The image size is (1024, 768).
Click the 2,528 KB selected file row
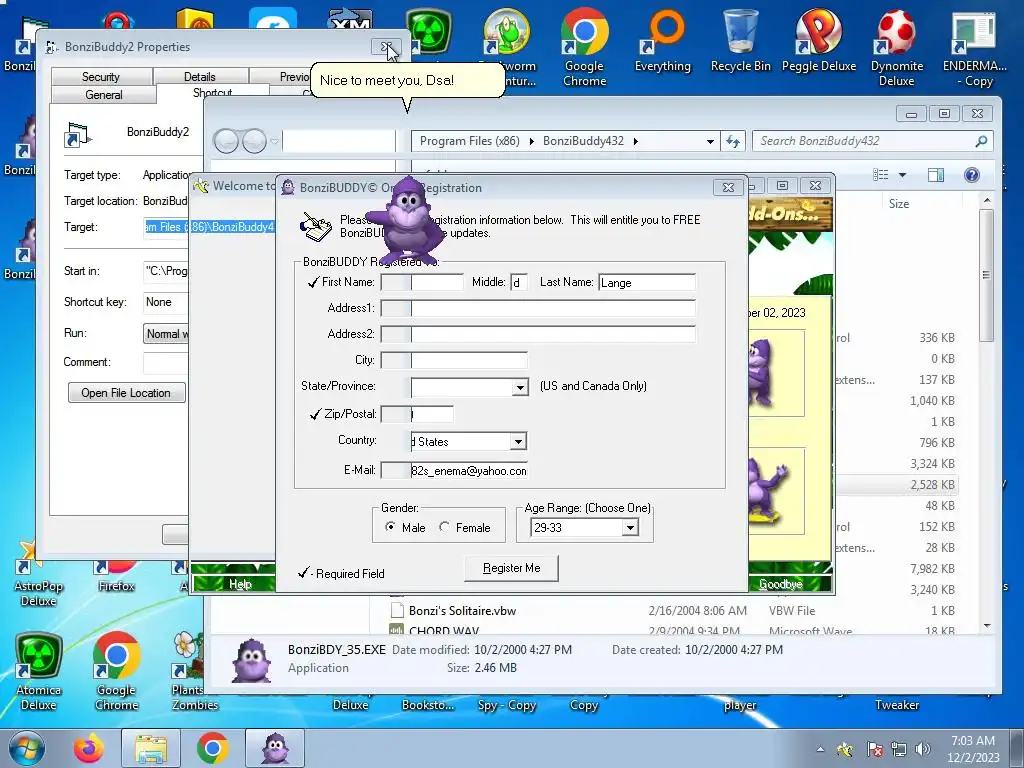tap(897, 485)
